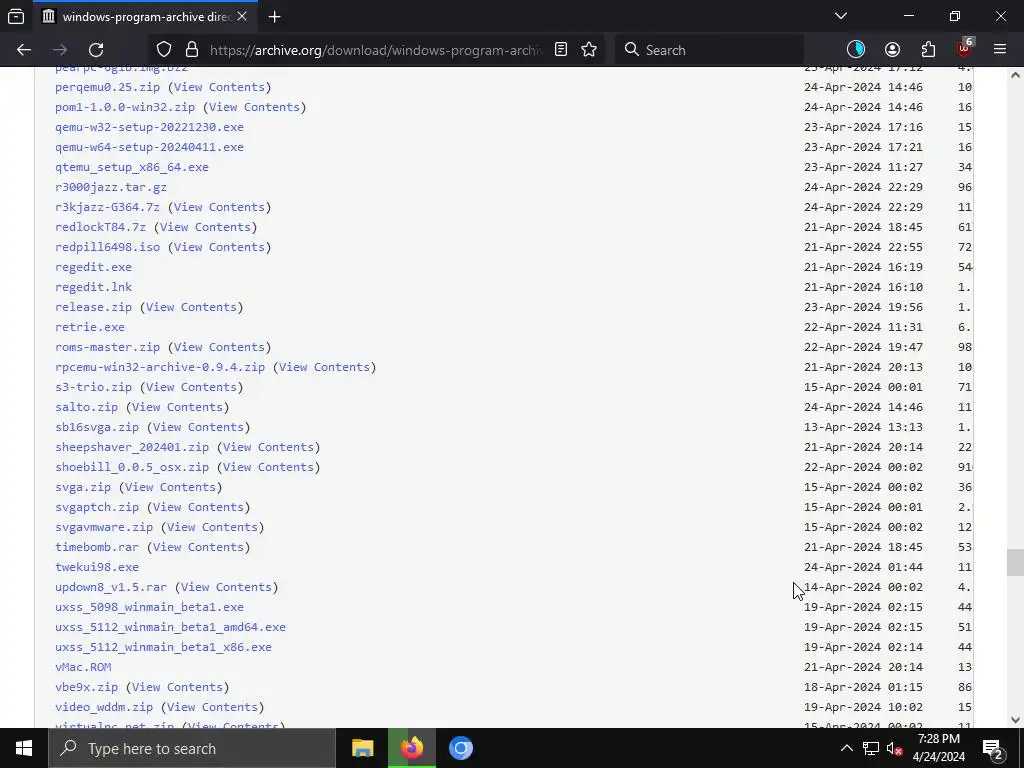
Task: Download sheepshaver_202401.zip
Action: click(x=132, y=447)
